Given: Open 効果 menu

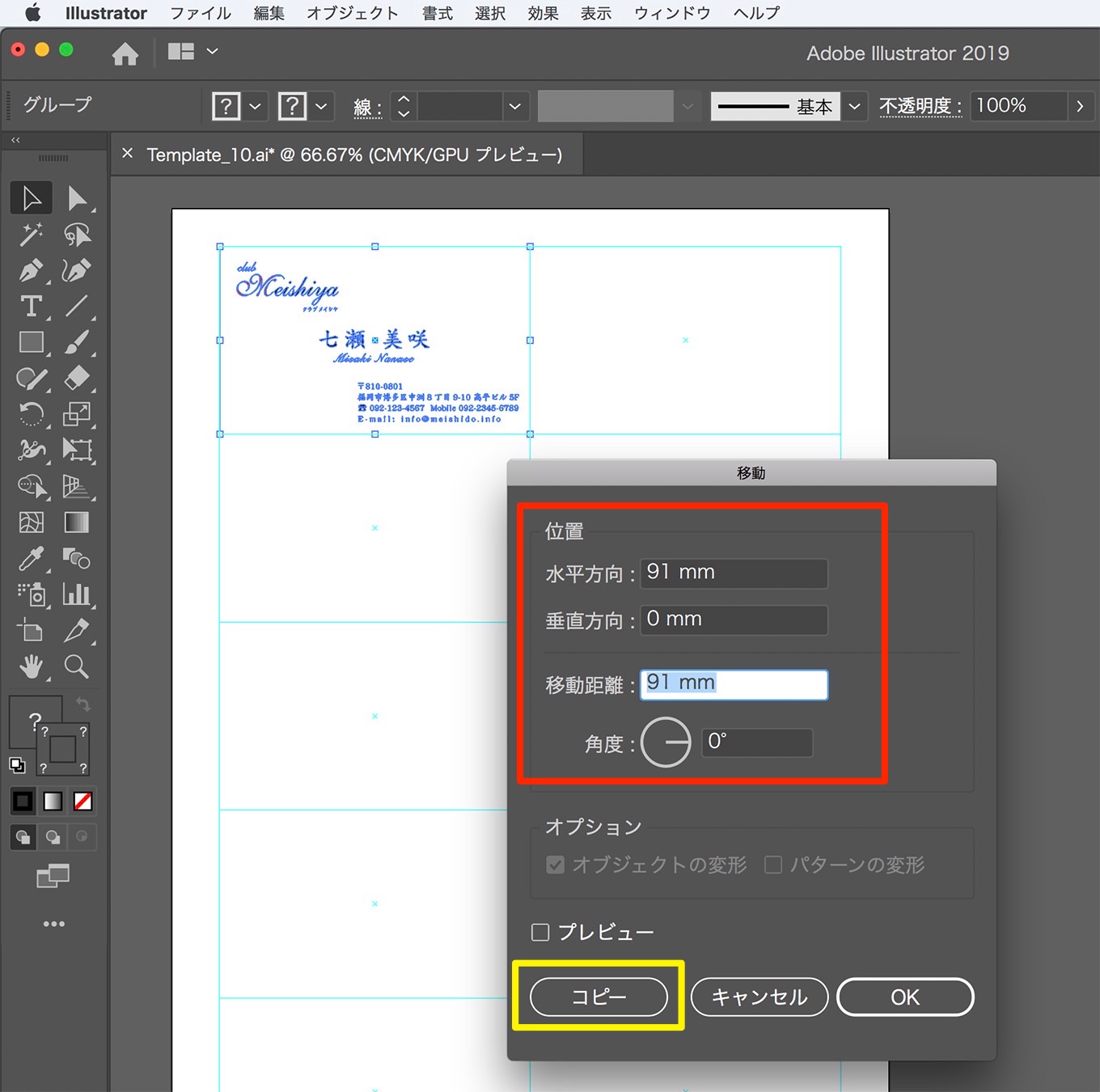Looking at the screenshot, I should pyautogui.click(x=543, y=13).
